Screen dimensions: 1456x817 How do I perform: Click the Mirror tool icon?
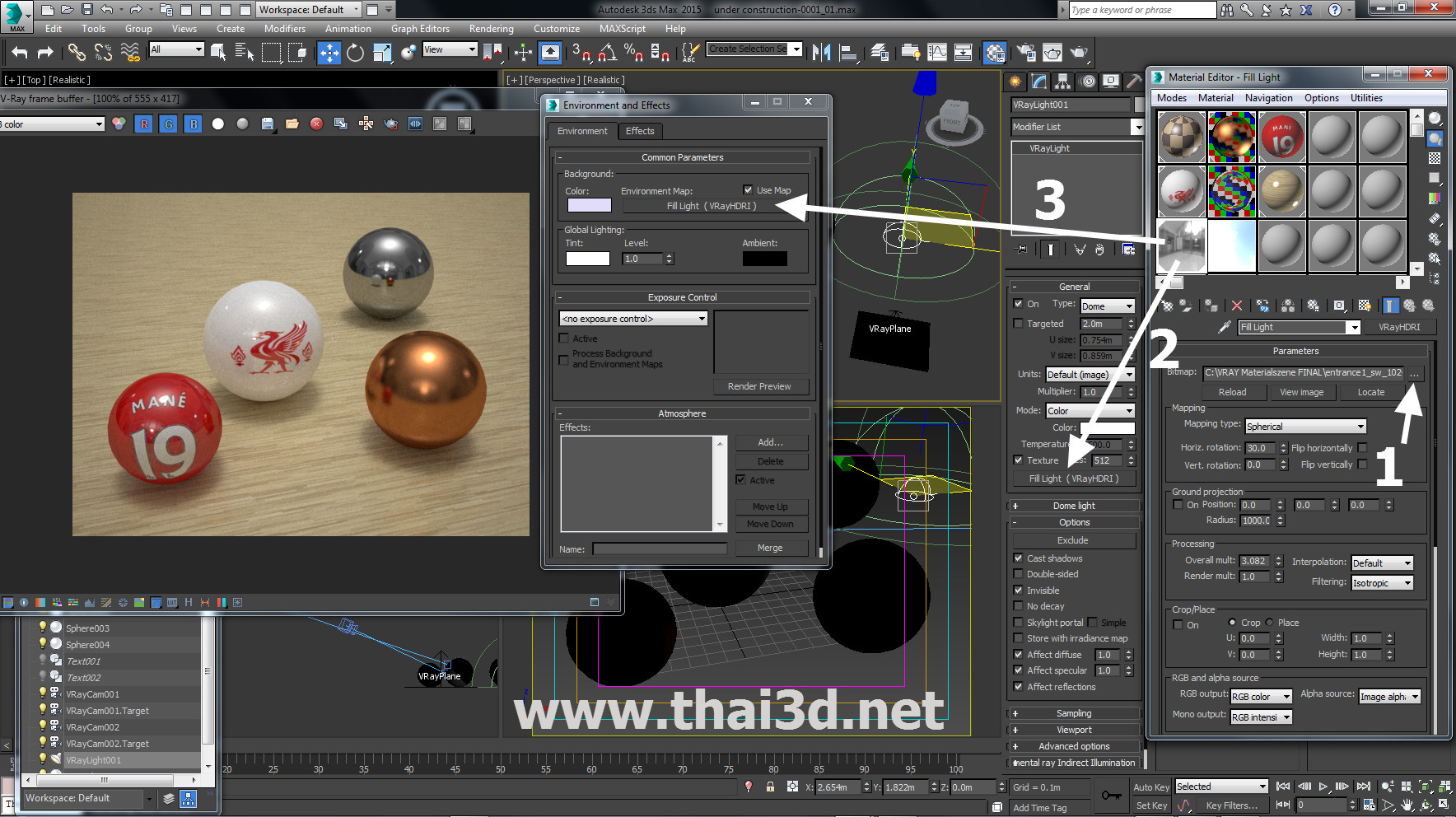tap(821, 53)
